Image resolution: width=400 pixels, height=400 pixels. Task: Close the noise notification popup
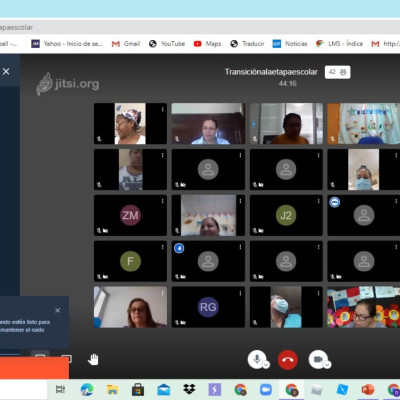[57, 310]
